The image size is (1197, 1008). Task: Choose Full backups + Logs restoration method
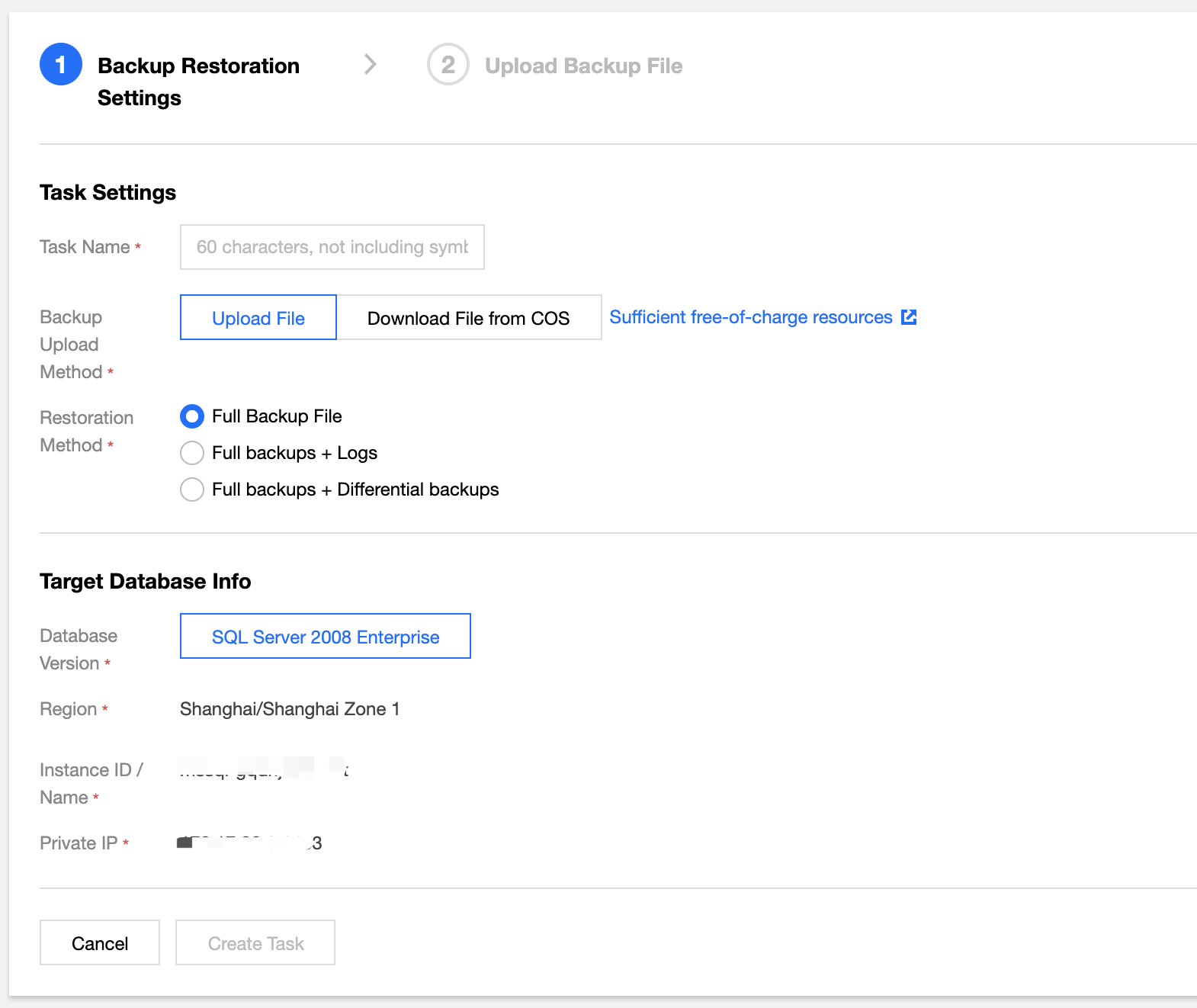tap(192, 453)
